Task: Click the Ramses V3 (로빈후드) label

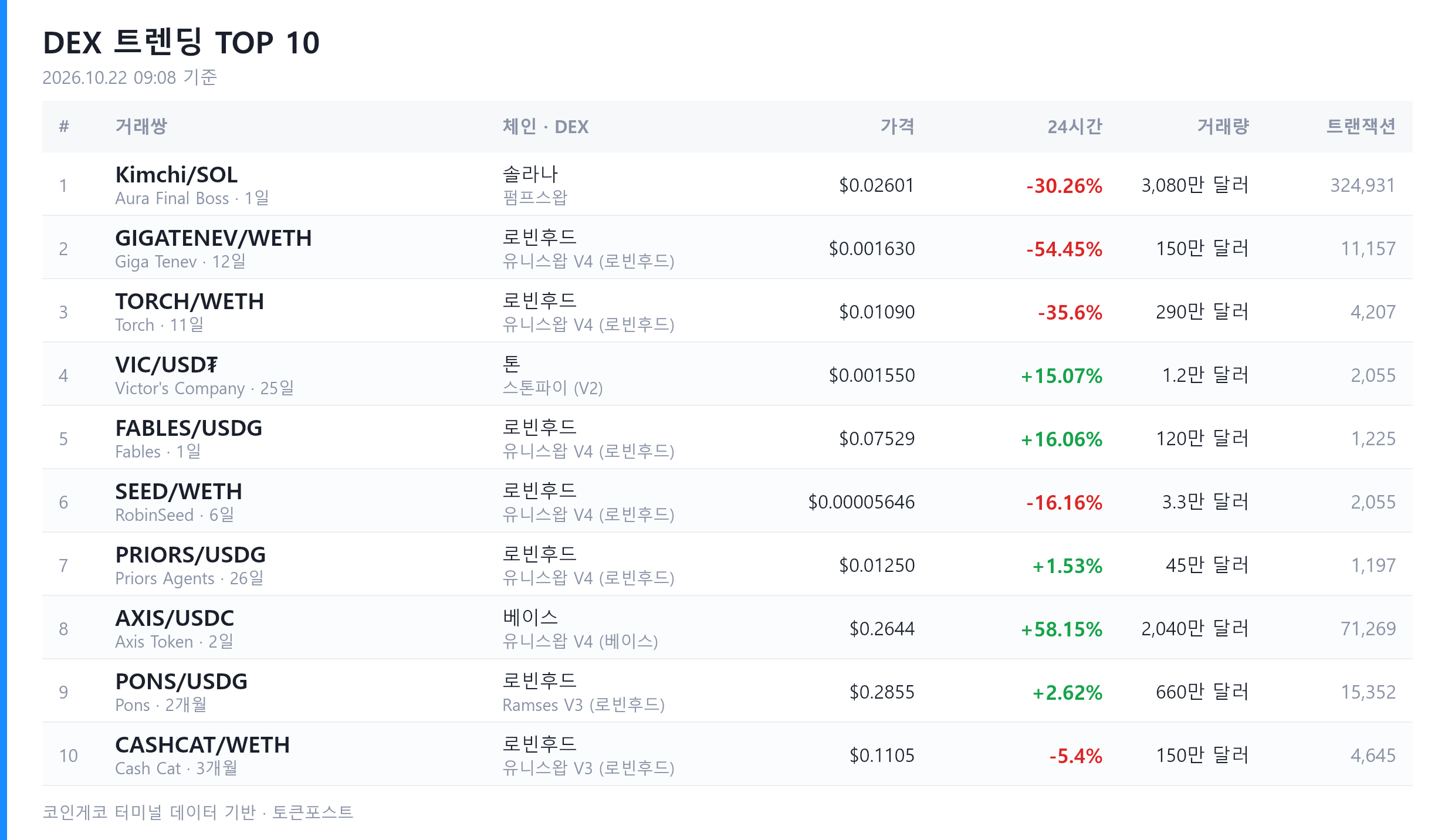Action: (x=584, y=704)
